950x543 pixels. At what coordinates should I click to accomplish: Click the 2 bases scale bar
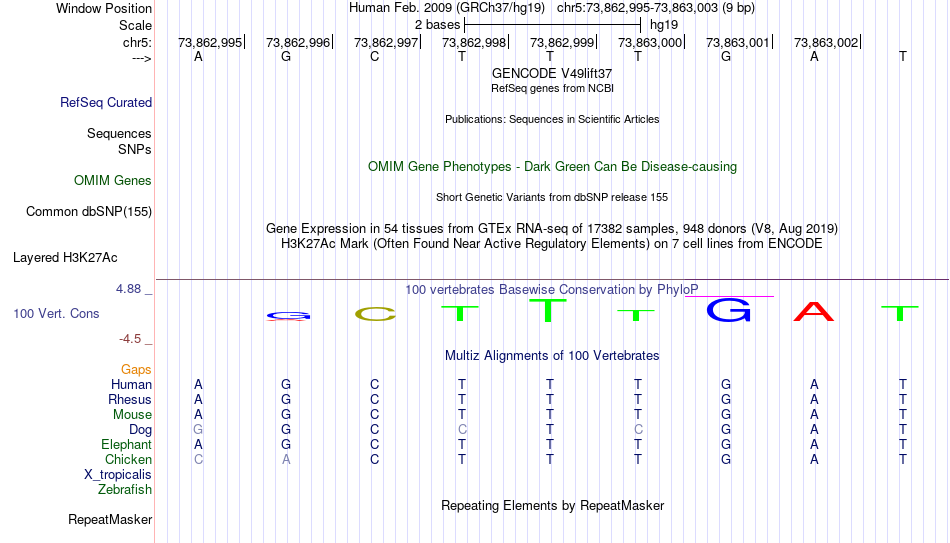click(x=552, y=25)
